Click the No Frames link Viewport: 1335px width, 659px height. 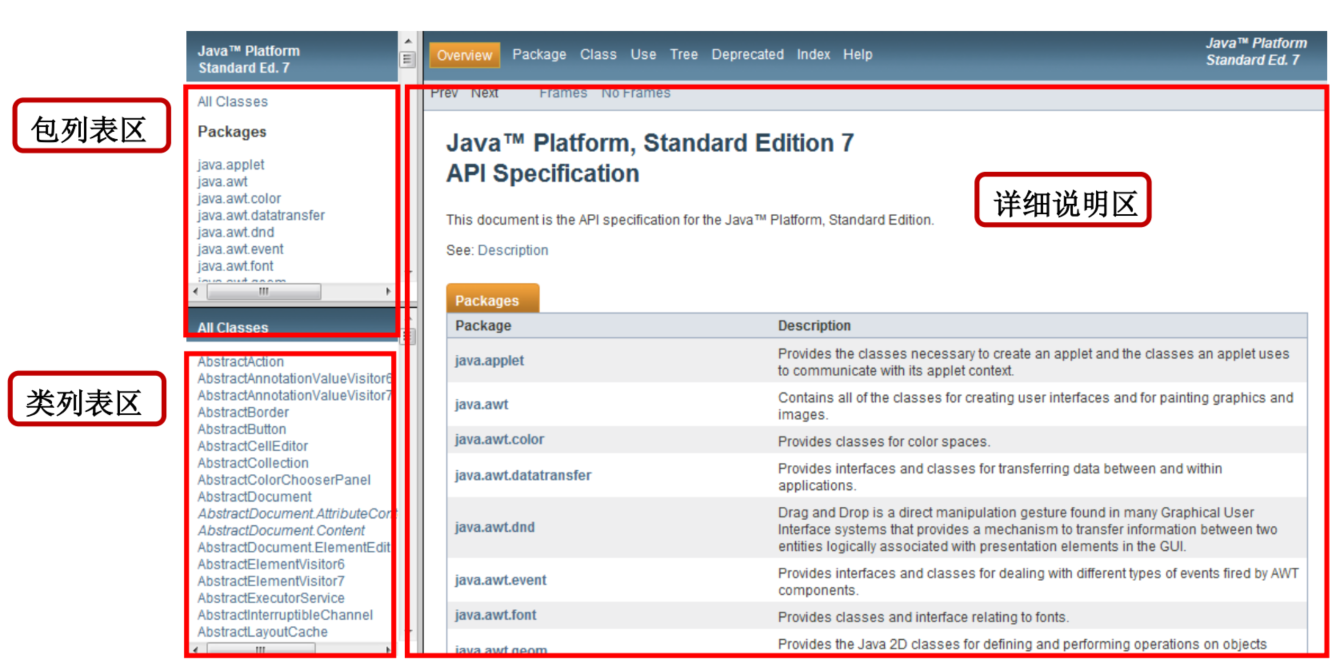pos(636,93)
